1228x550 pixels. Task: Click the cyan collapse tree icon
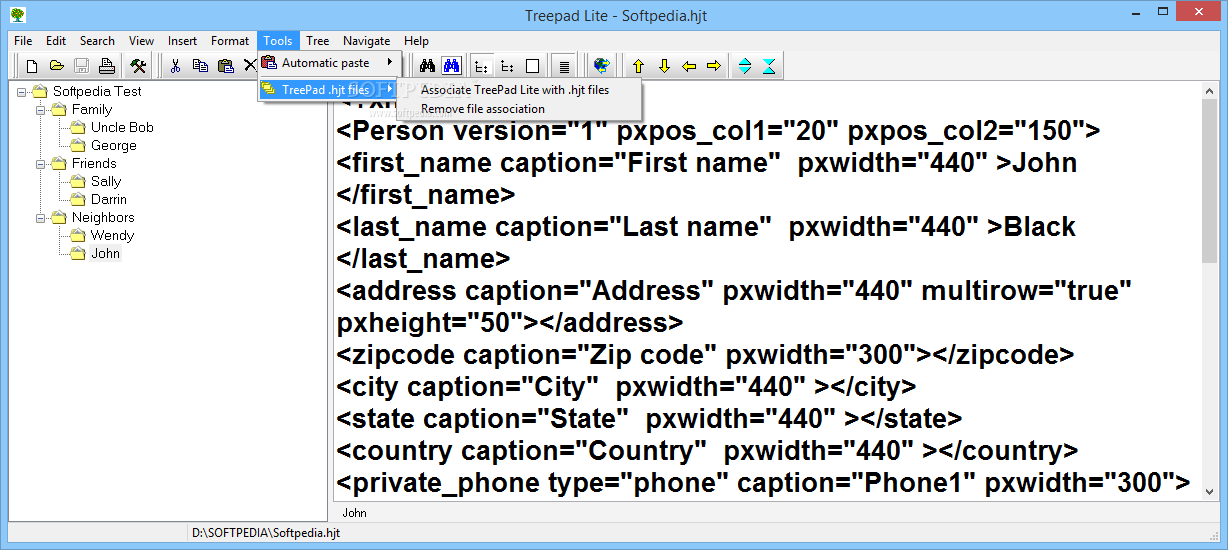(x=768, y=66)
